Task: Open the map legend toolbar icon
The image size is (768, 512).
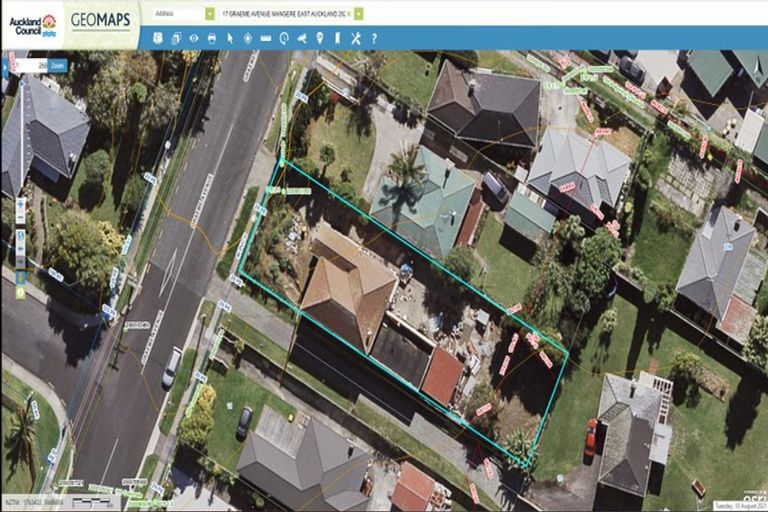Action: click(x=157, y=38)
